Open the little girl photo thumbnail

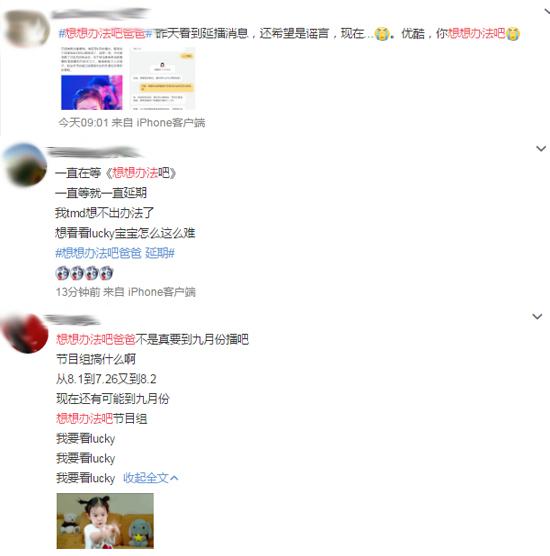(x=105, y=521)
